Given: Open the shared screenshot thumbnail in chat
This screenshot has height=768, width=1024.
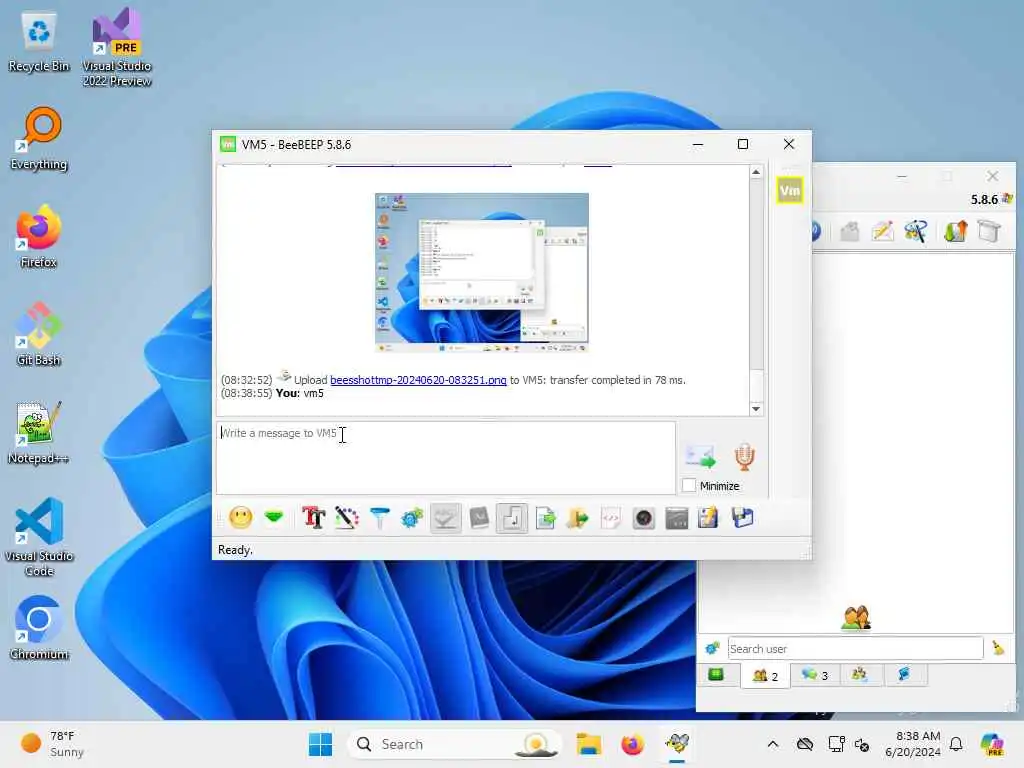Looking at the screenshot, I should (481, 272).
